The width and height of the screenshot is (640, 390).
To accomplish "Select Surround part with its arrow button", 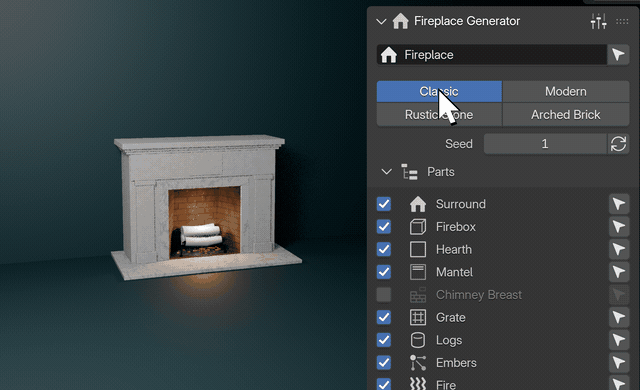I will pos(619,204).
